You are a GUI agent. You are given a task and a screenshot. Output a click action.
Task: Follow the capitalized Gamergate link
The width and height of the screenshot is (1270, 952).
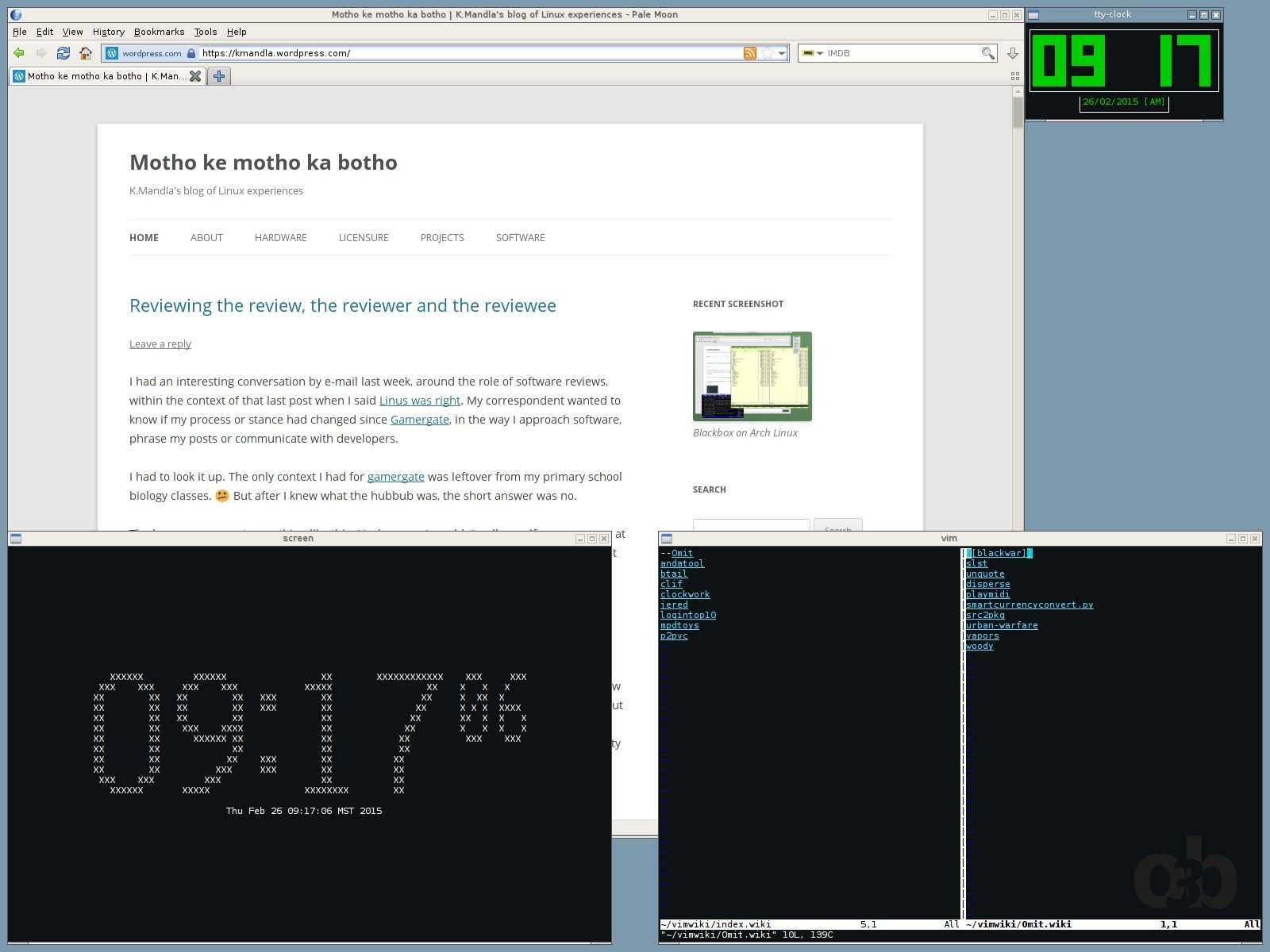[420, 420]
